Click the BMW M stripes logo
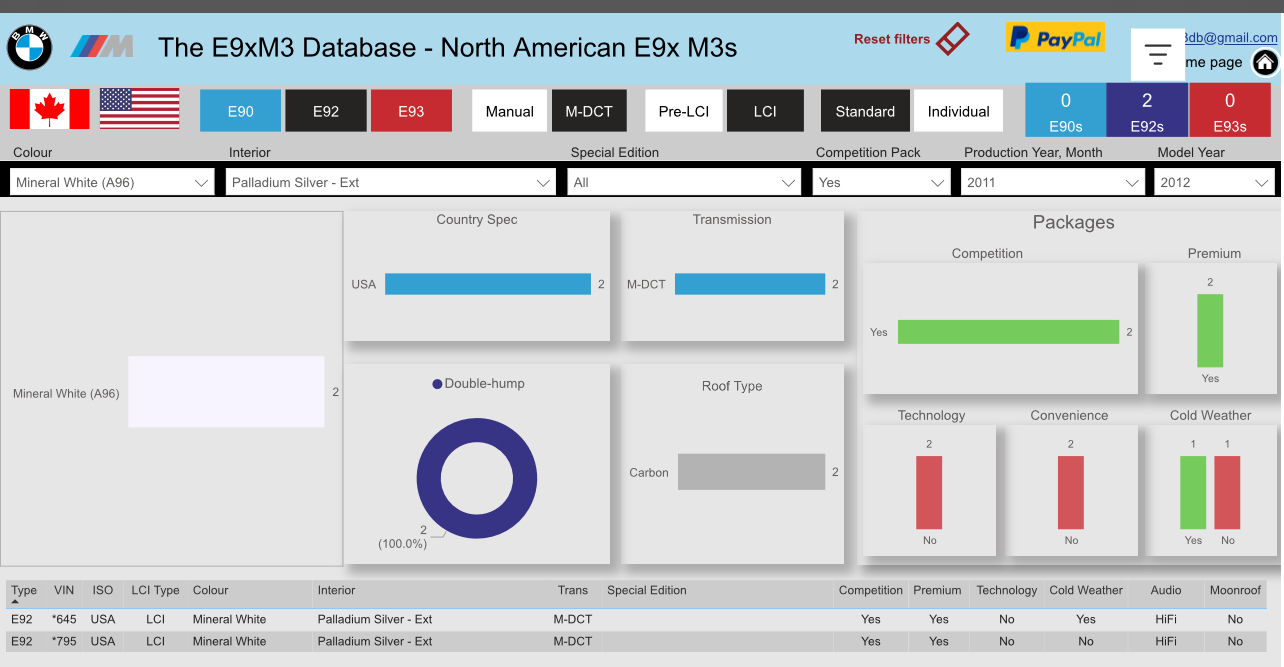The height and width of the screenshot is (667, 1284). click(102, 46)
